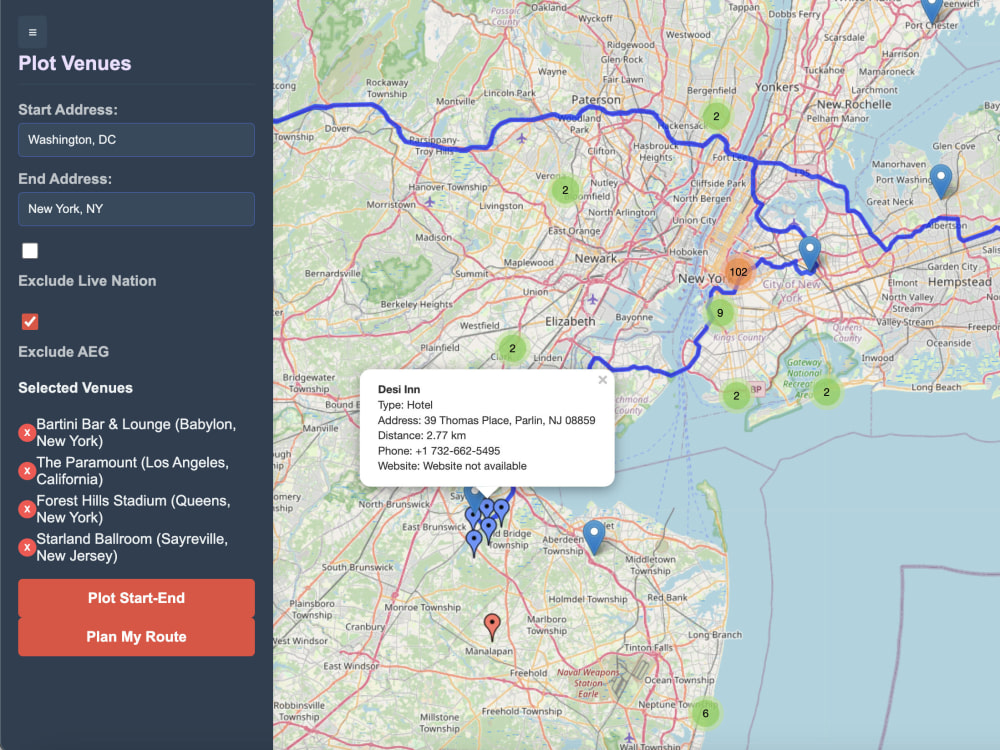Click the Elizabeth label on the map
The height and width of the screenshot is (750, 1000).
570,321
